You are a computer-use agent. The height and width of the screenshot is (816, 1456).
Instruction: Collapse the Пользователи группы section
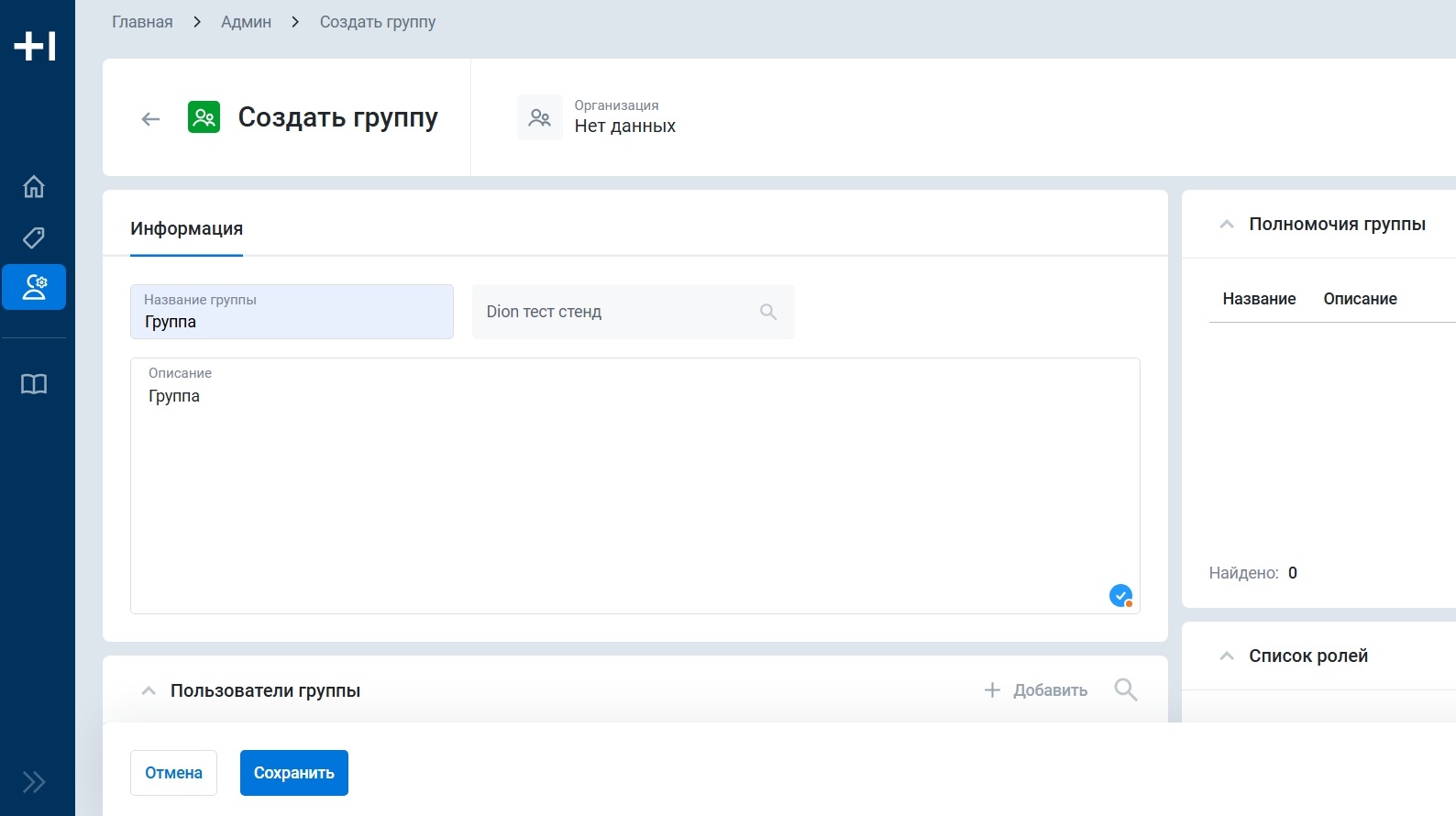[149, 691]
